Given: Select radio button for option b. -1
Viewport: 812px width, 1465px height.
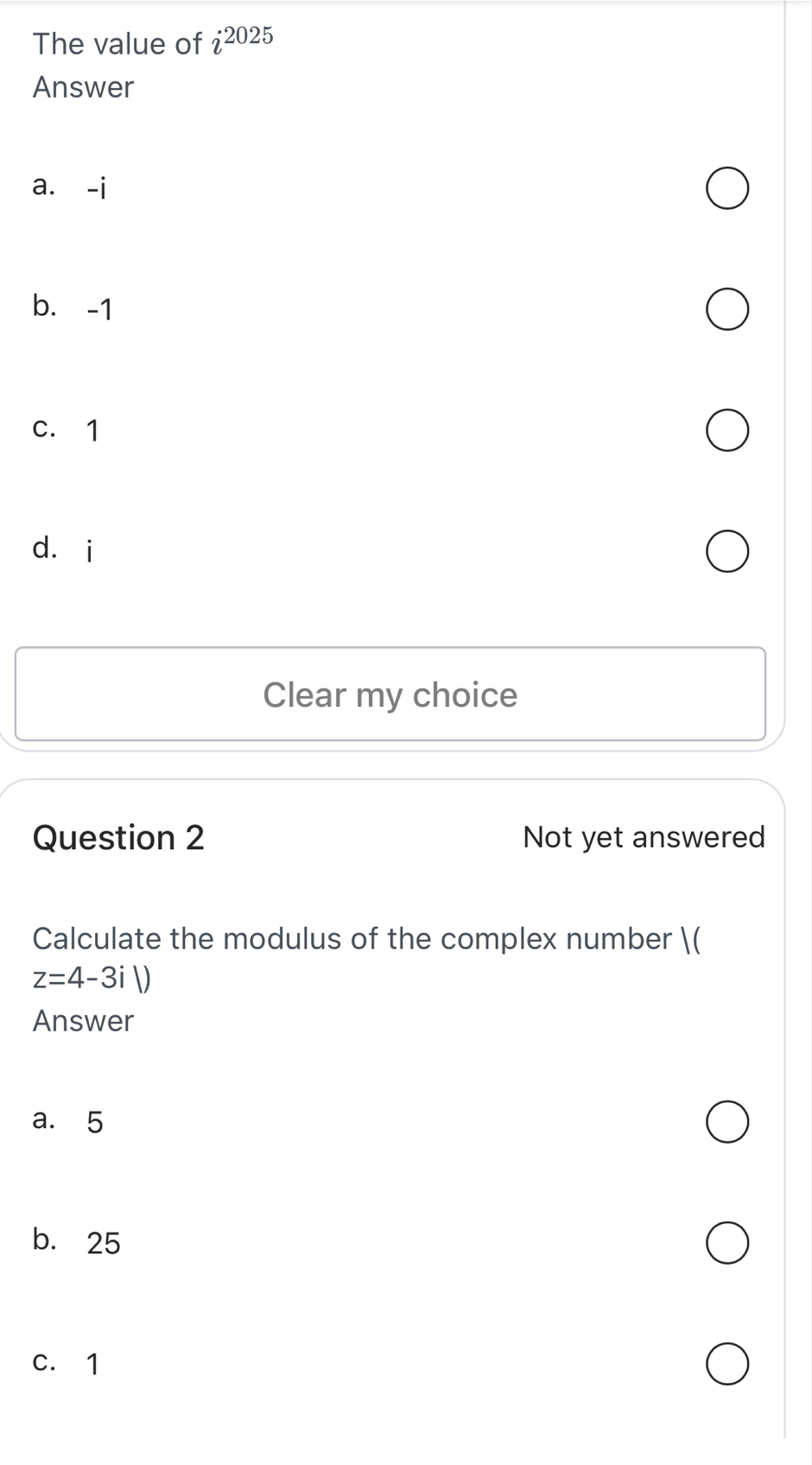Looking at the screenshot, I should (x=727, y=310).
